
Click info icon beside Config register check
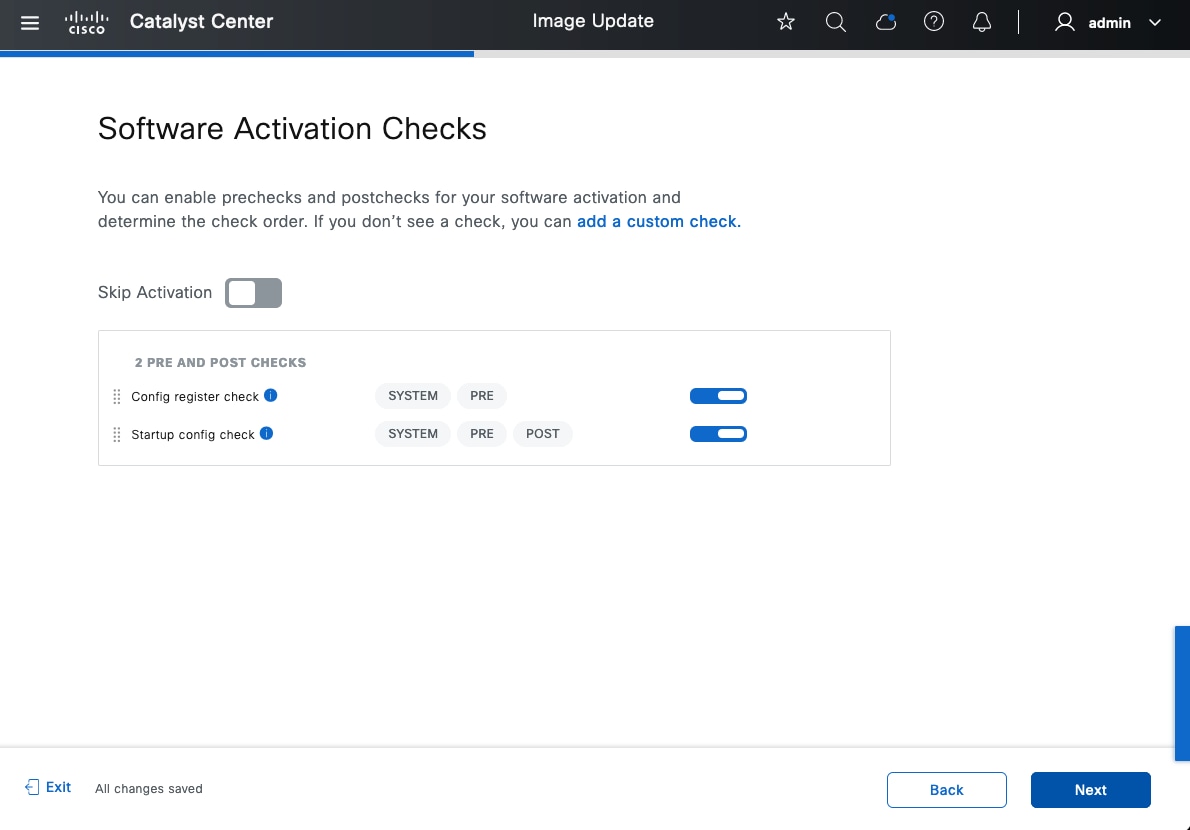pos(270,396)
